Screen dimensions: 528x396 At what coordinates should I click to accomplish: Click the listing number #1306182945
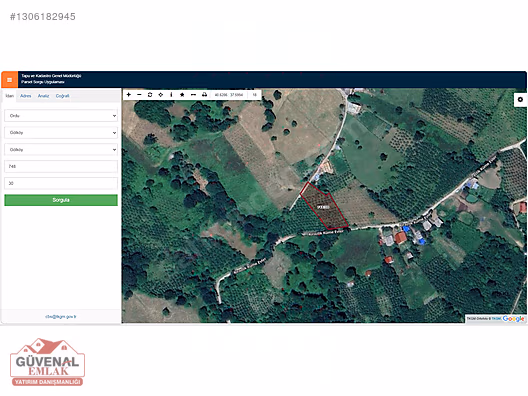(43, 16)
